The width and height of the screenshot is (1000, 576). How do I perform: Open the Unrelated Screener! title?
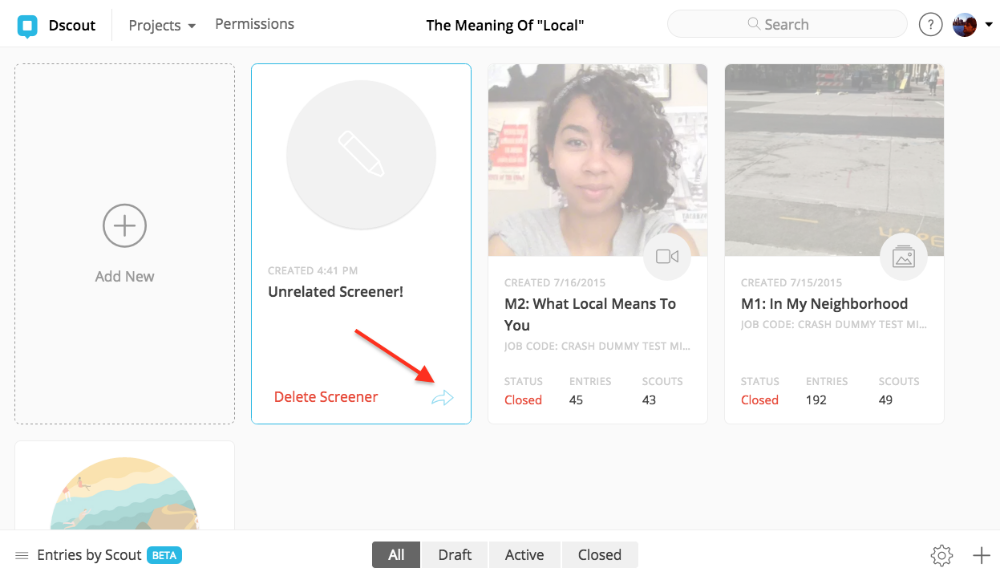(335, 292)
